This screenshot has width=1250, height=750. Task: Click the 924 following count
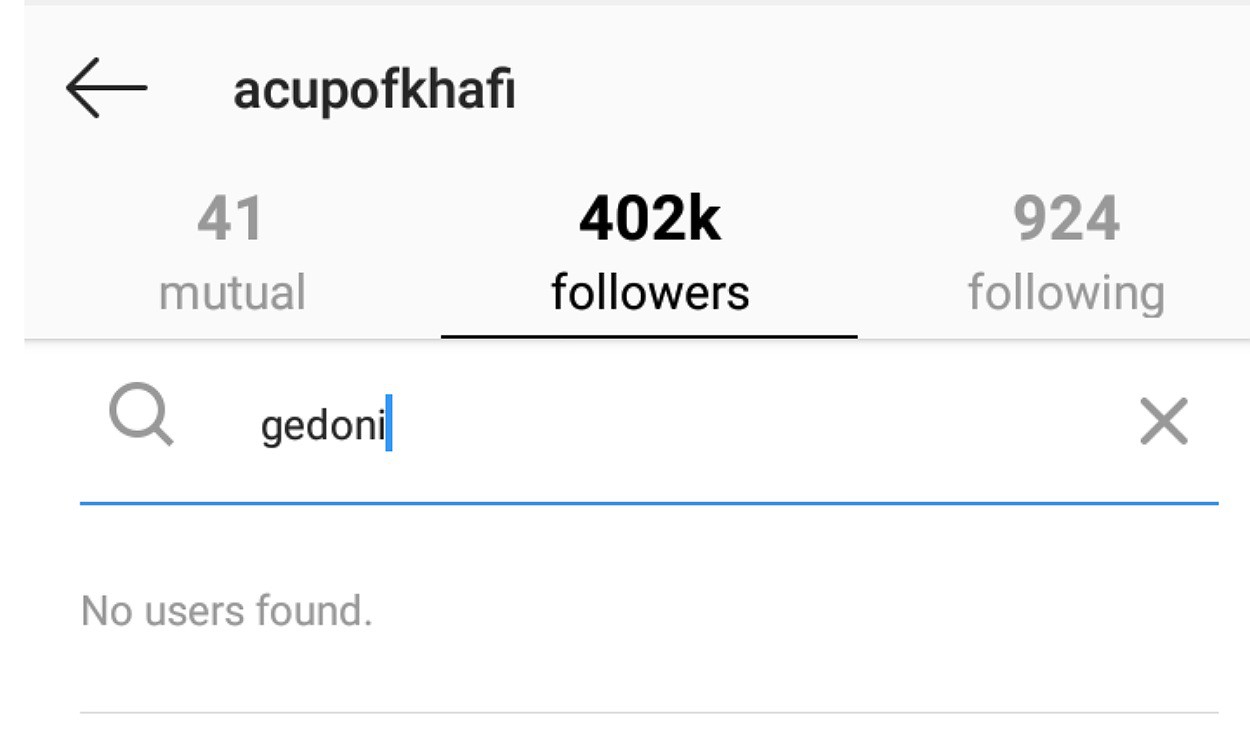[1066, 219]
